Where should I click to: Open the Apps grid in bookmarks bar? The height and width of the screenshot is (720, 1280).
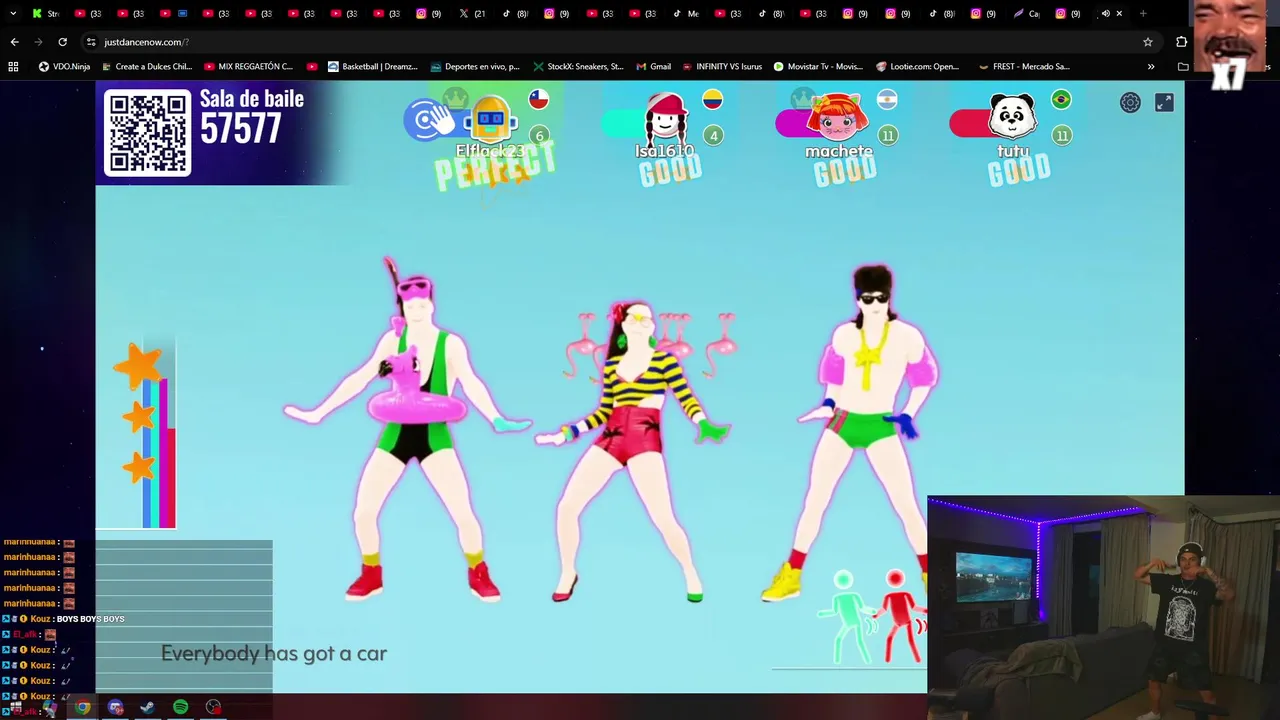13,67
